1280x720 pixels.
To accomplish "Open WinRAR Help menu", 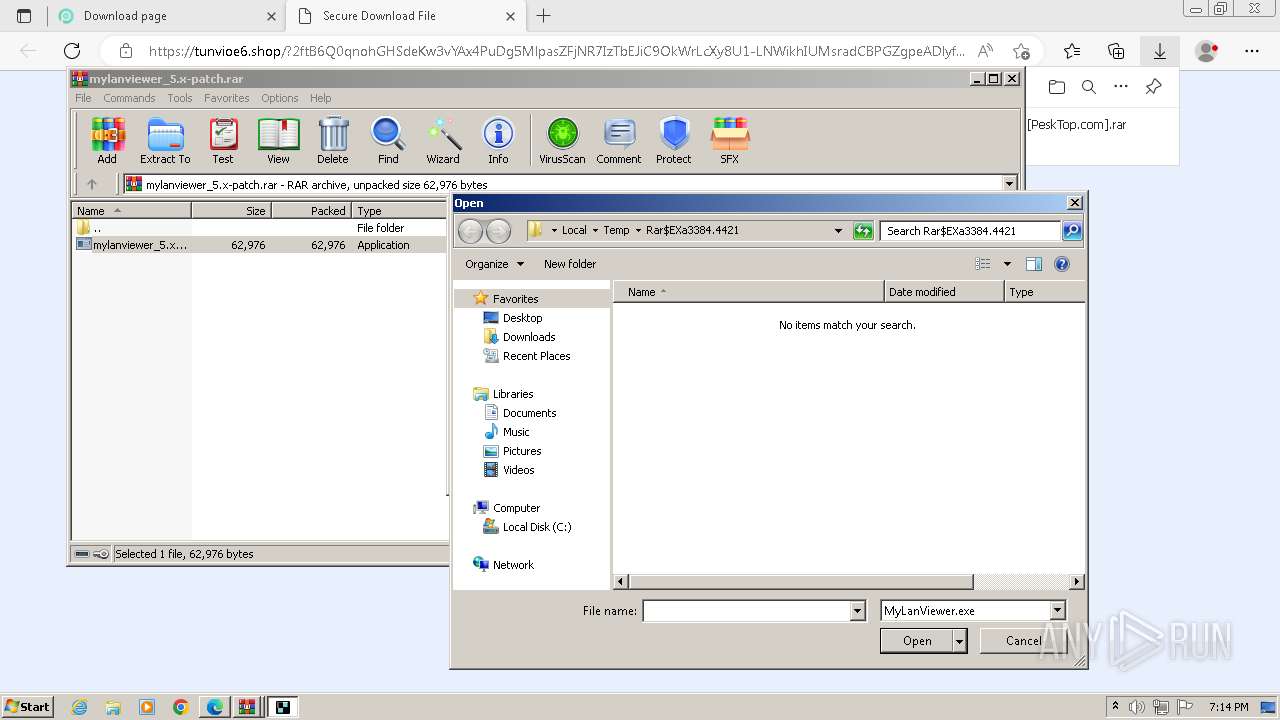I will 320,98.
